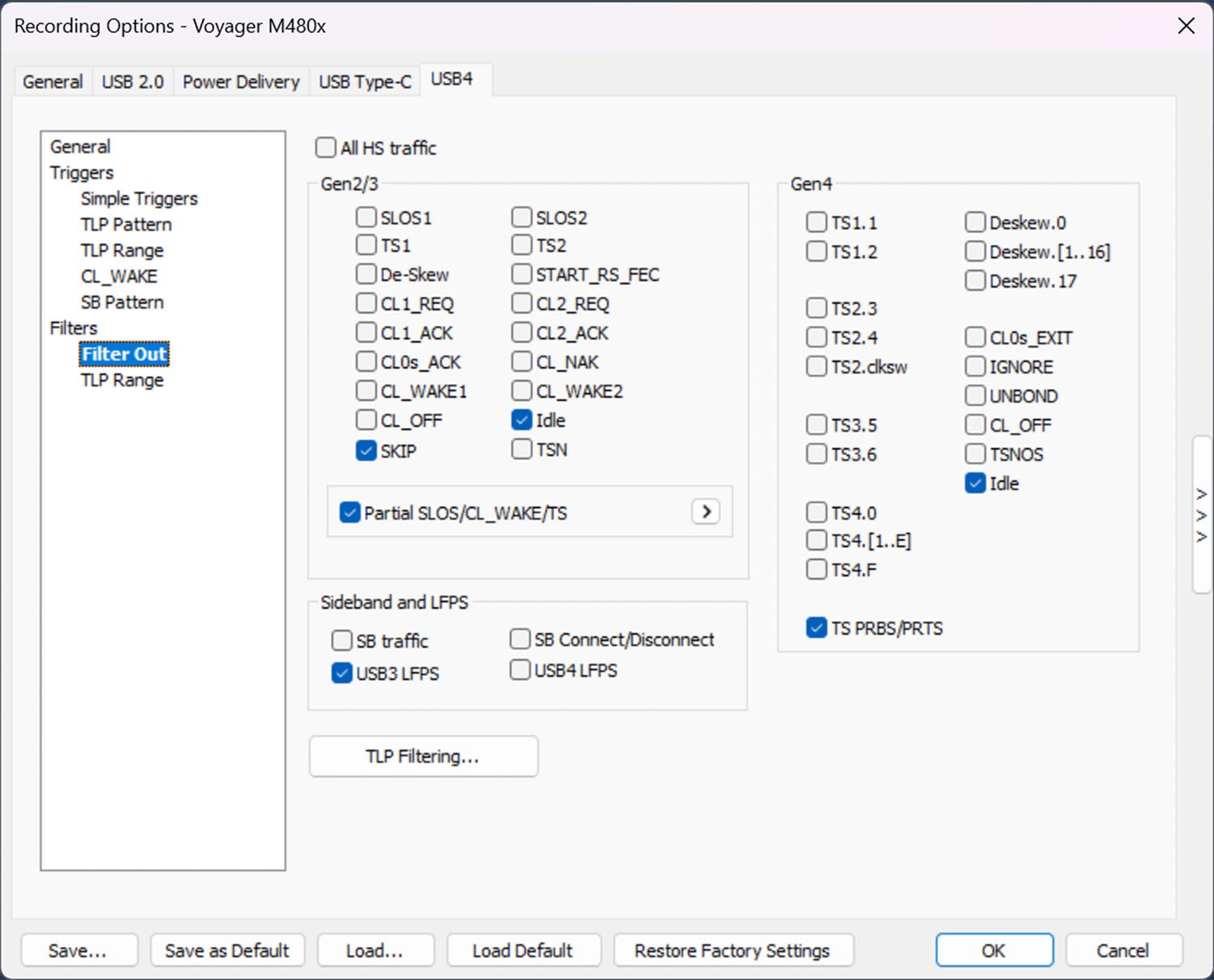Expand the side panel chevrons
This screenshot has height=980, width=1214.
[1202, 515]
